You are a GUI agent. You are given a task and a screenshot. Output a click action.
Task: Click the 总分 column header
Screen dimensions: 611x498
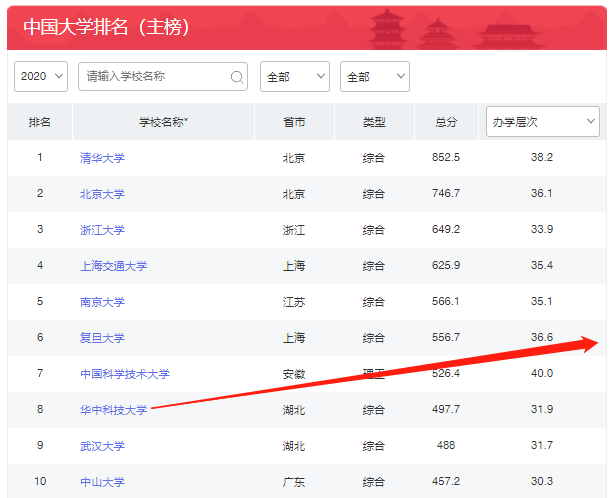click(x=446, y=122)
